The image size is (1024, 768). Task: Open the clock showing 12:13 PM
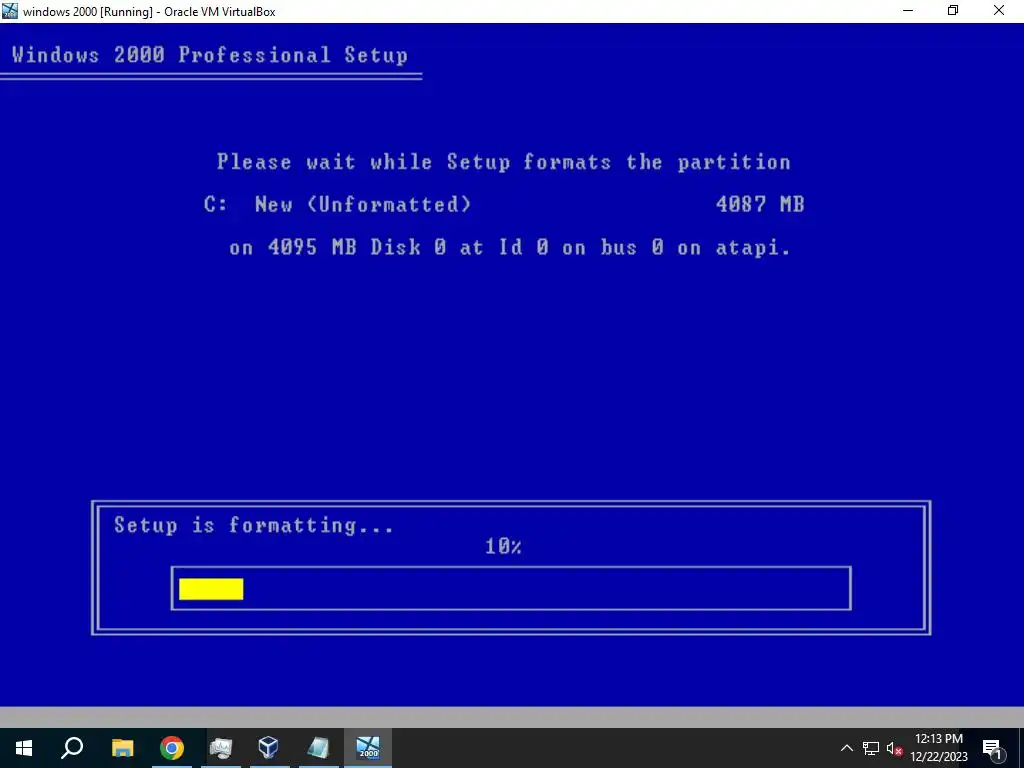point(938,739)
